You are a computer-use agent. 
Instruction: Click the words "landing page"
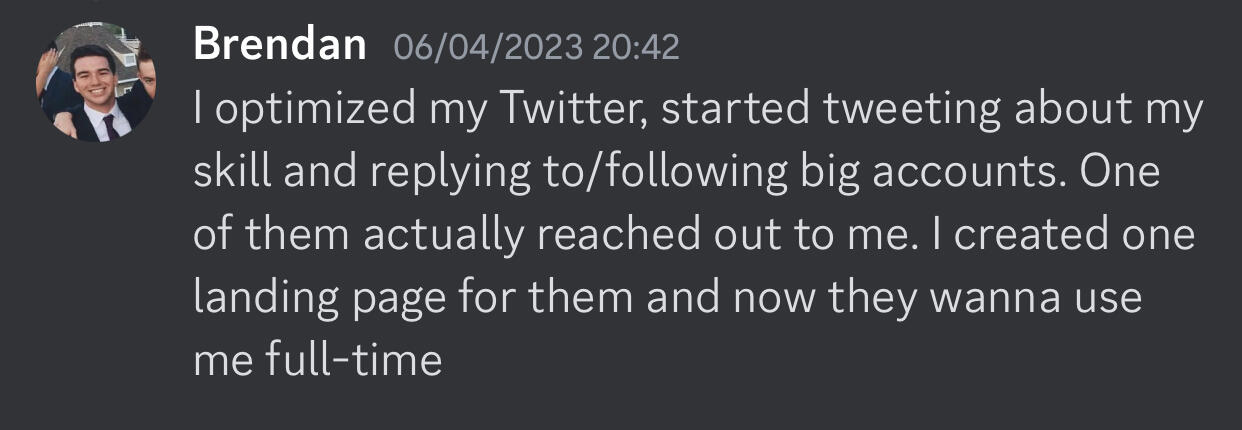coord(332,299)
